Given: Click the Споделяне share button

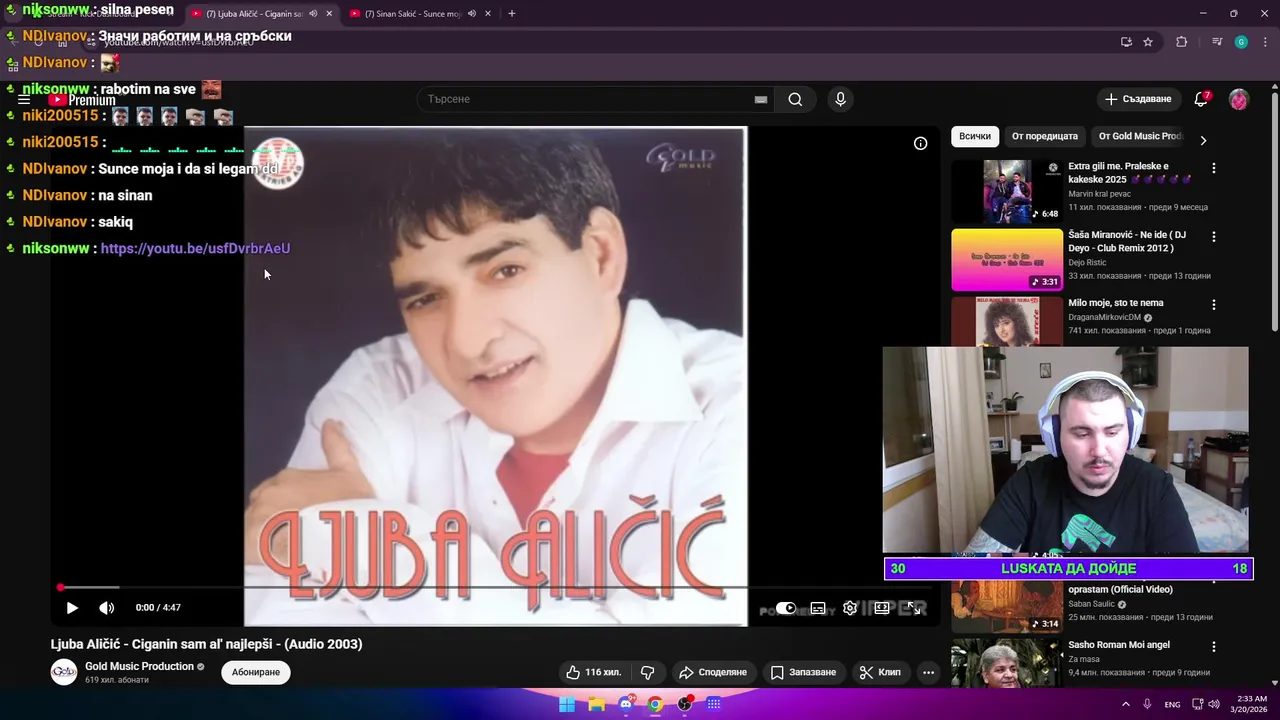Looking at the screenshot, I should [713, 672].
